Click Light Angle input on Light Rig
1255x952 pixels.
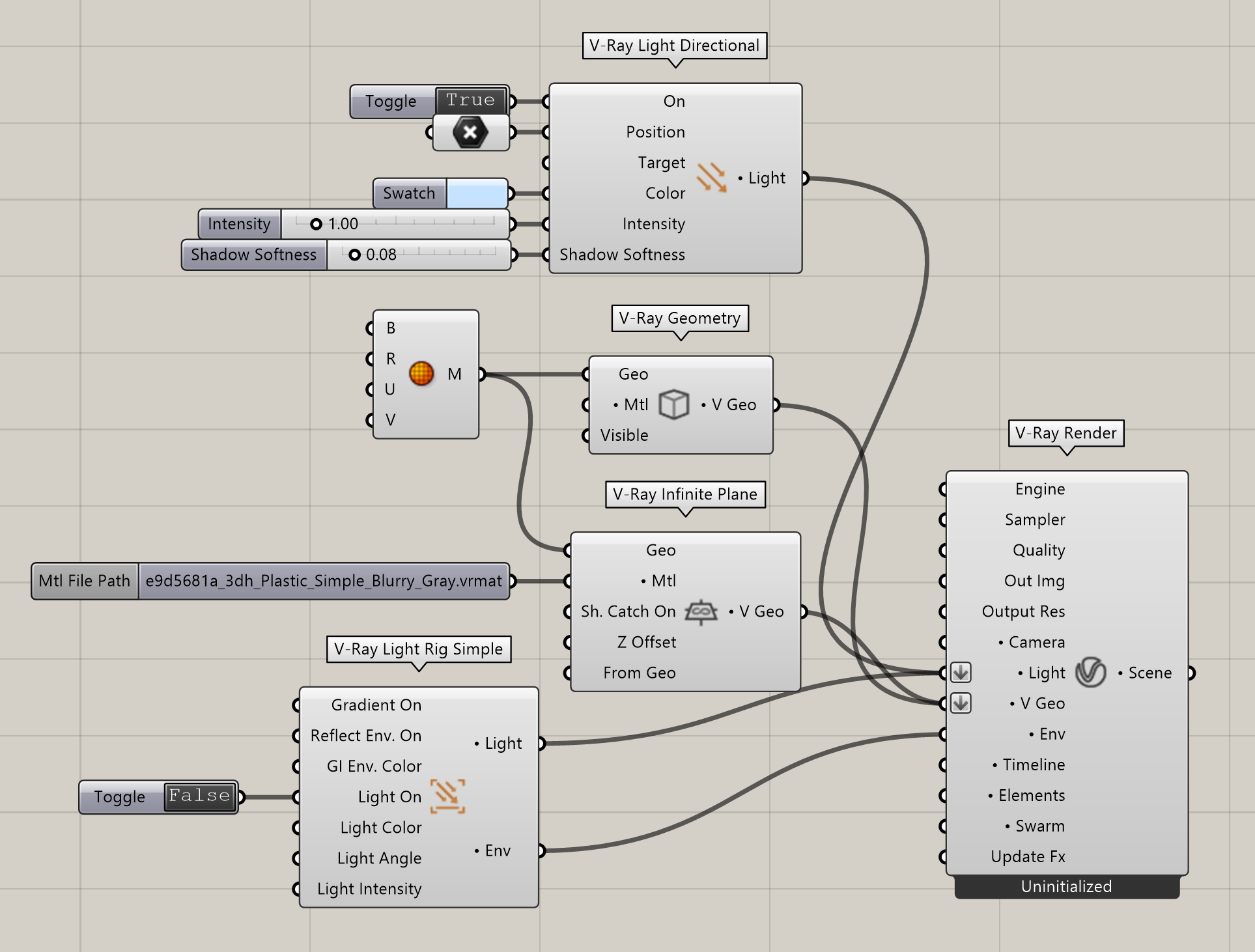click(379, 858)
